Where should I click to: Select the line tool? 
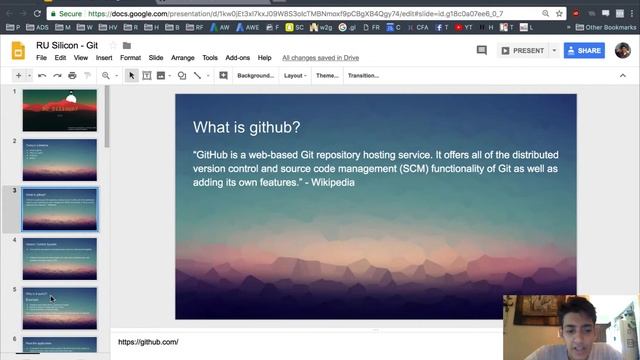click(198, 76)
